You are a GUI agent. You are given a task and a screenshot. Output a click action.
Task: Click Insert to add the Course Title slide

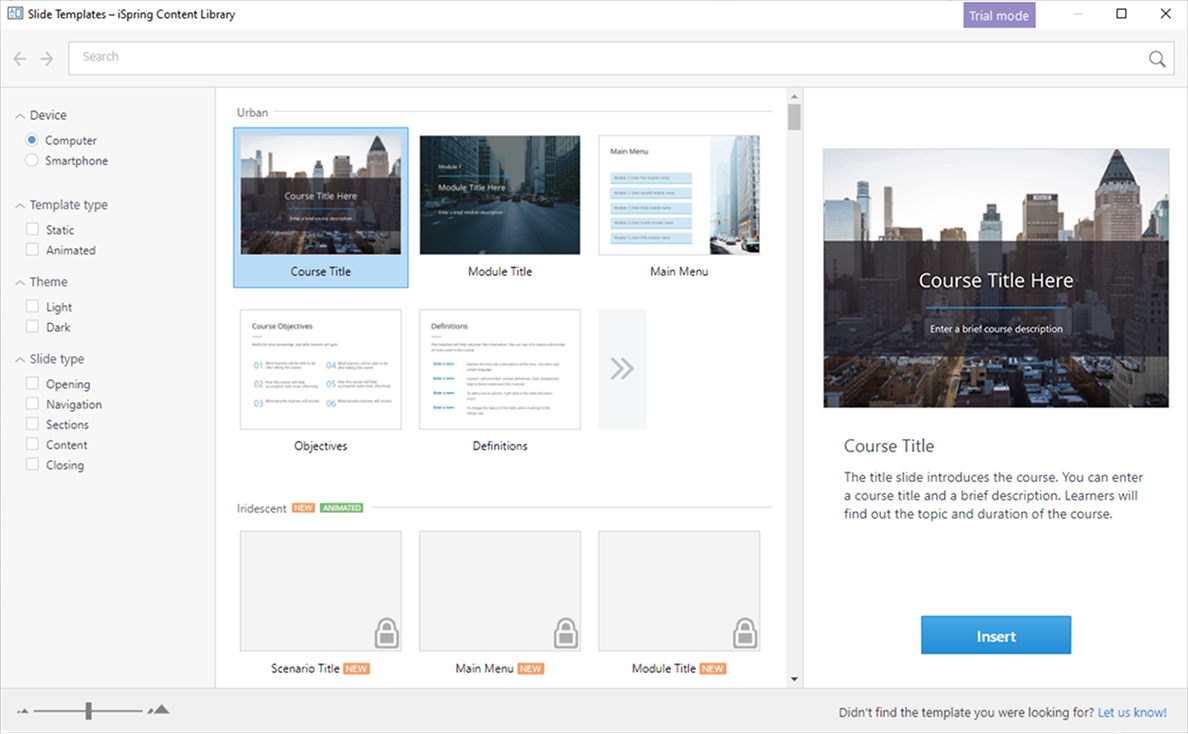pos(995,635)
